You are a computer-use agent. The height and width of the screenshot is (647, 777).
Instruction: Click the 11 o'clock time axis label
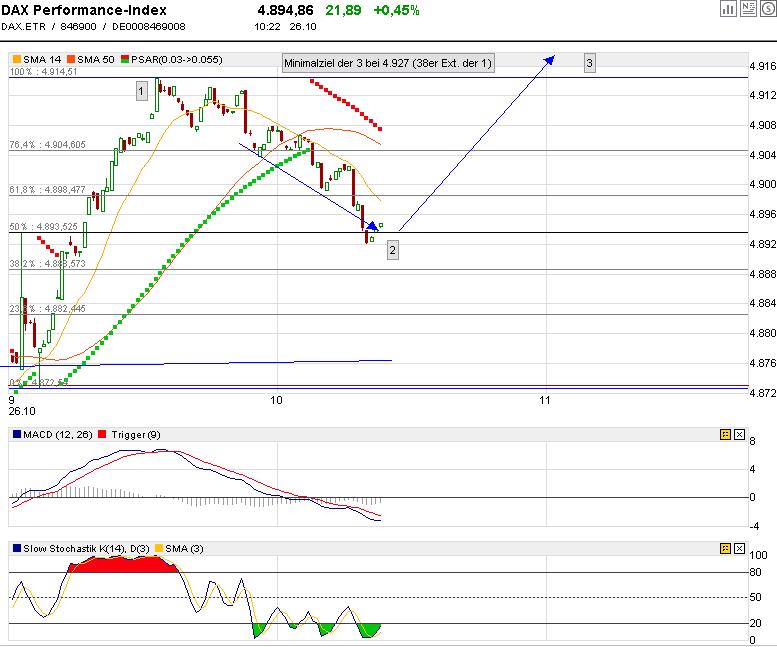point(545,400)
